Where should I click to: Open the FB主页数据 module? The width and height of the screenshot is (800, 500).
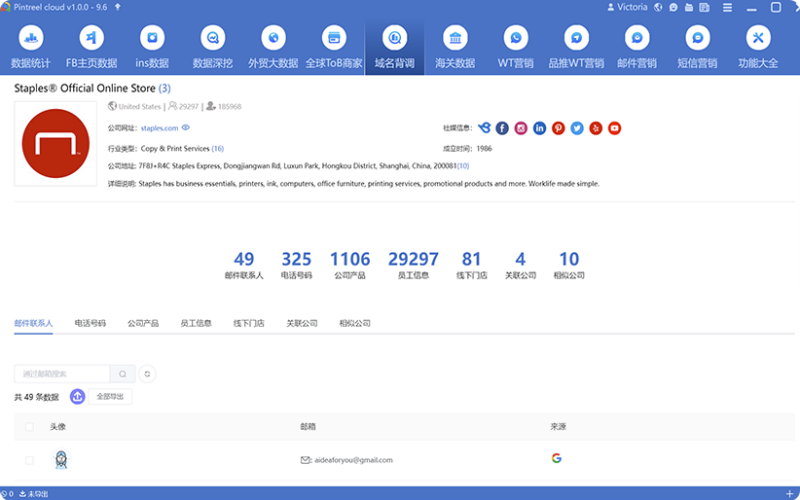pyautogui.click(x=91, y=47)
